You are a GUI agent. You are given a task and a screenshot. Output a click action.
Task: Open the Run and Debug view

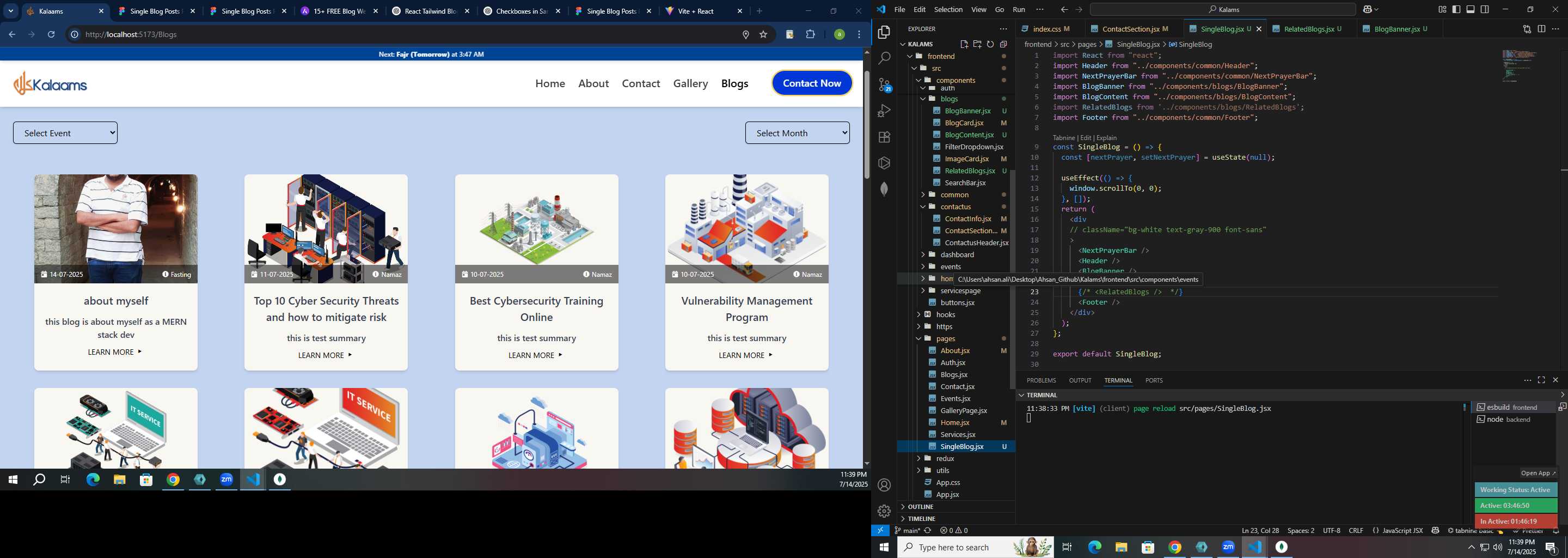click(884, 110)
